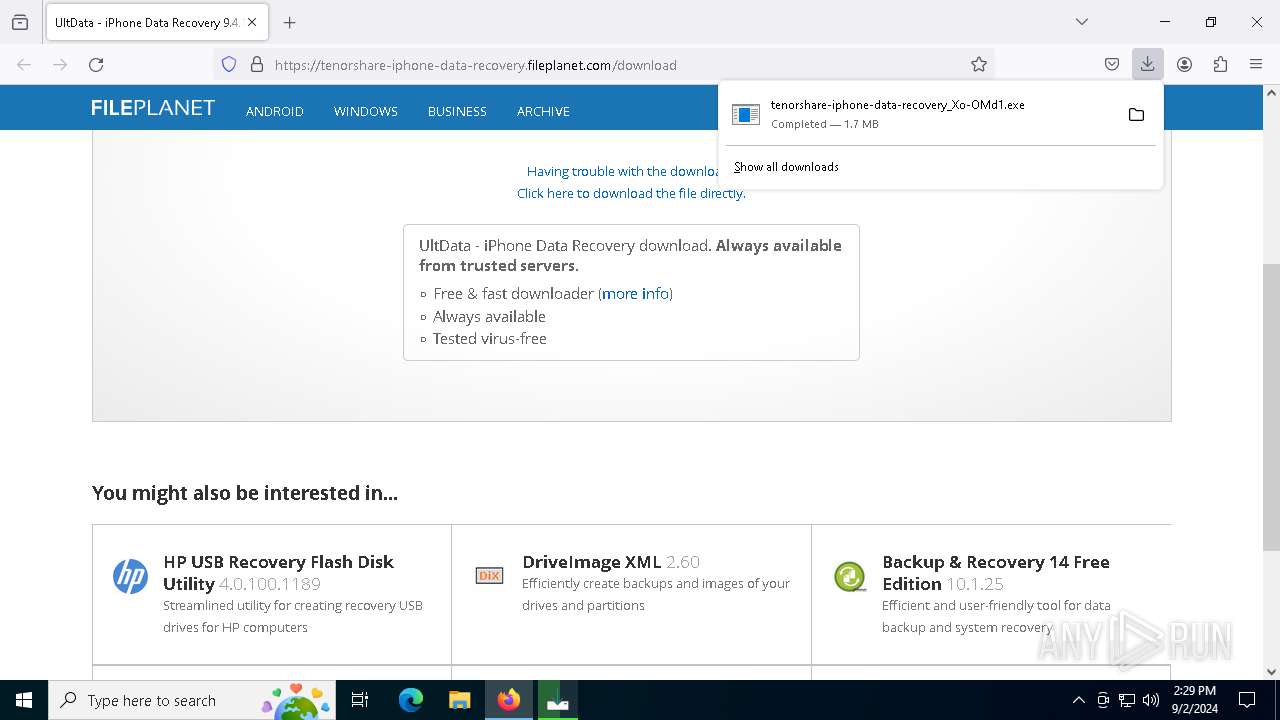
Task: Open Firefox downloads panel button
Action: point(1147,64)
